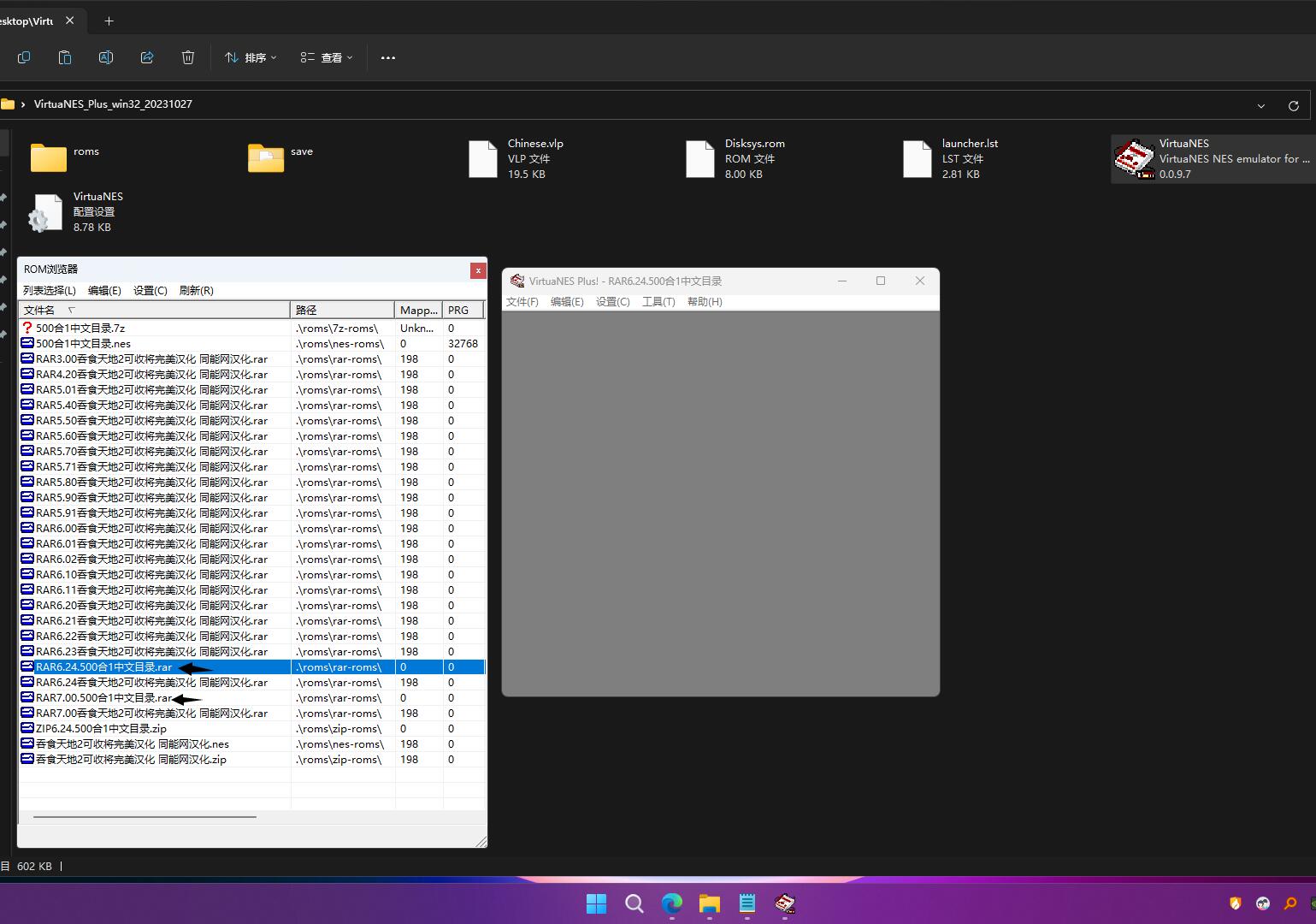Select 吞食天地2可收将完美汉化 同能网汉化.zip row

(252, 760)
